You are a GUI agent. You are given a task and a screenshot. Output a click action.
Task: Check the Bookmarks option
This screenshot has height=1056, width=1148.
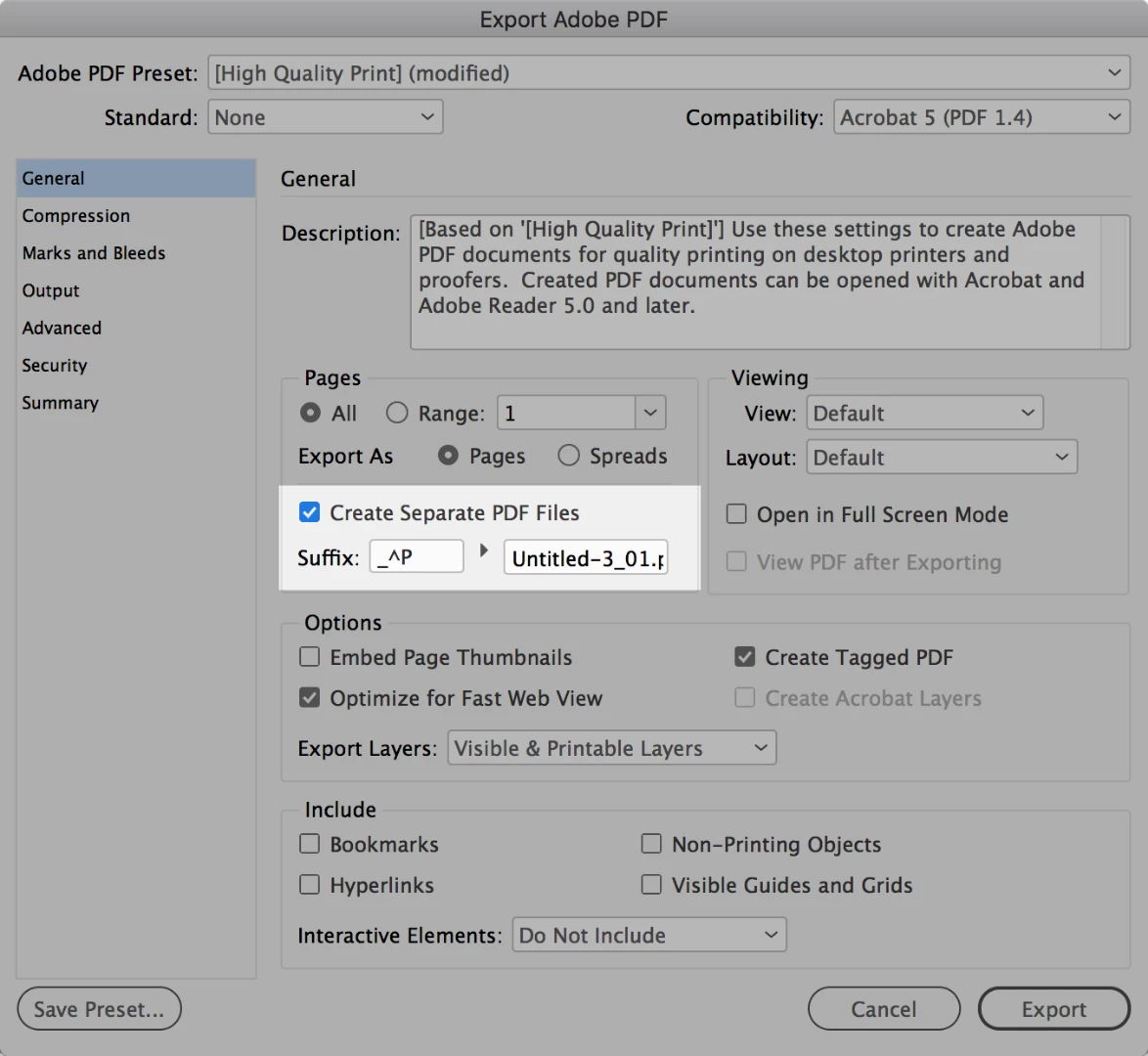click(310, 844)
